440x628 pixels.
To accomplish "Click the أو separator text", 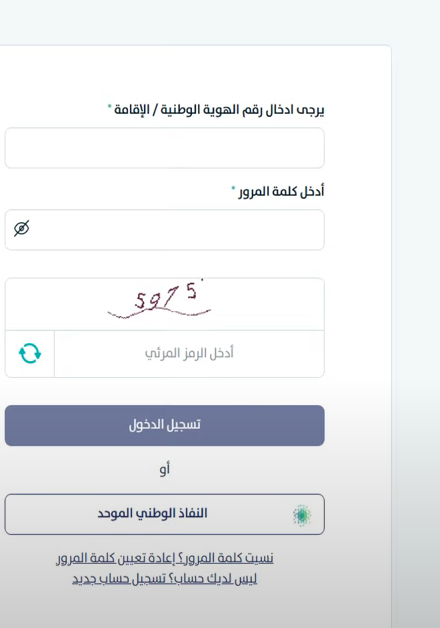I will [165, 468].
